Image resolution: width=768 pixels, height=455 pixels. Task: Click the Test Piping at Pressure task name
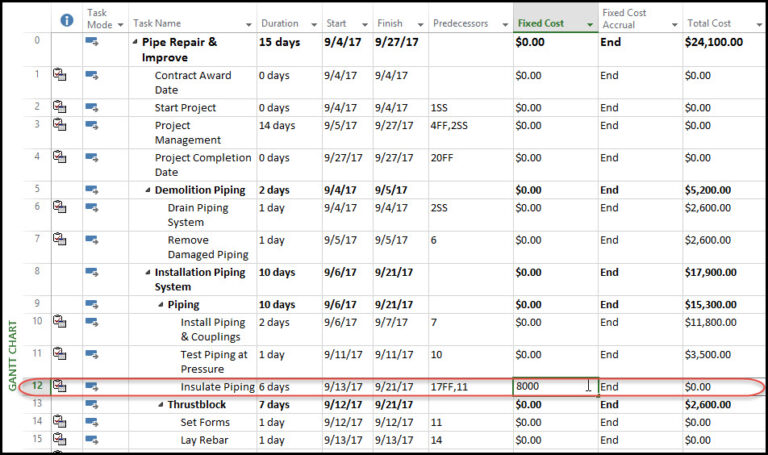point(214,361)
